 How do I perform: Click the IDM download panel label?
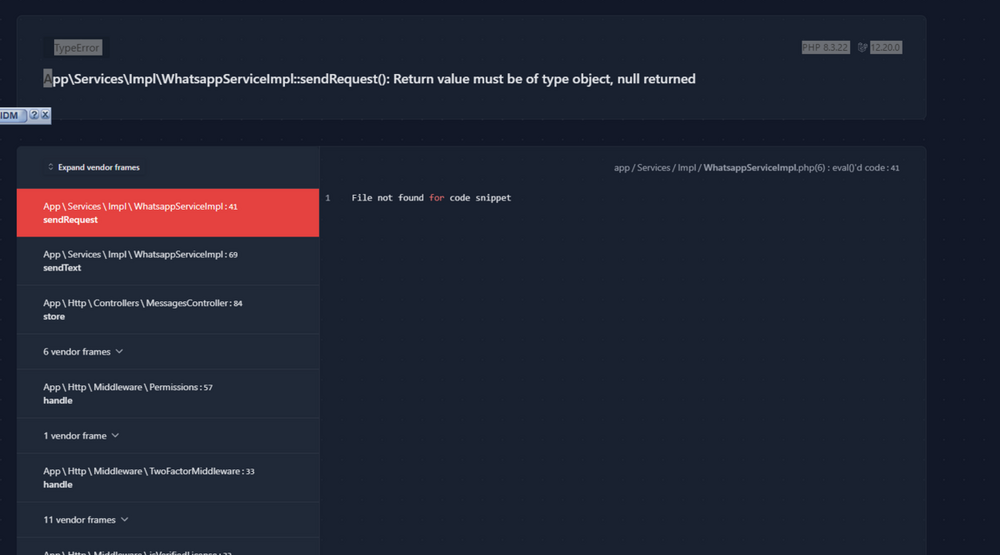[x=10, y=115]
